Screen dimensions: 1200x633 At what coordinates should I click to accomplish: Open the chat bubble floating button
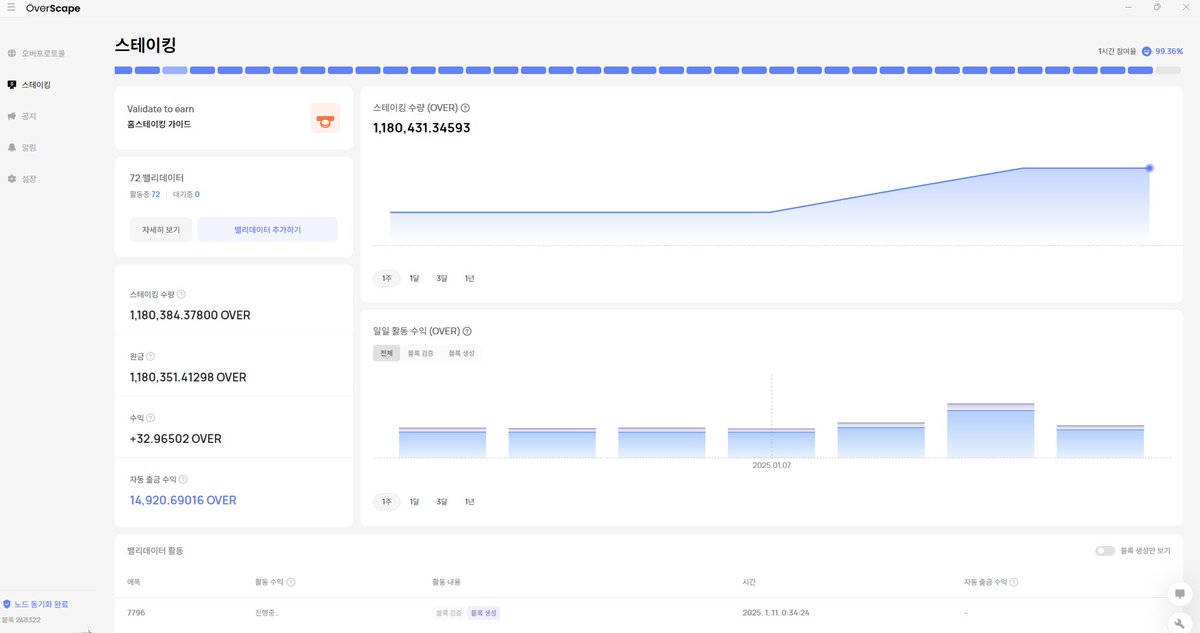tap(1180, 594)
